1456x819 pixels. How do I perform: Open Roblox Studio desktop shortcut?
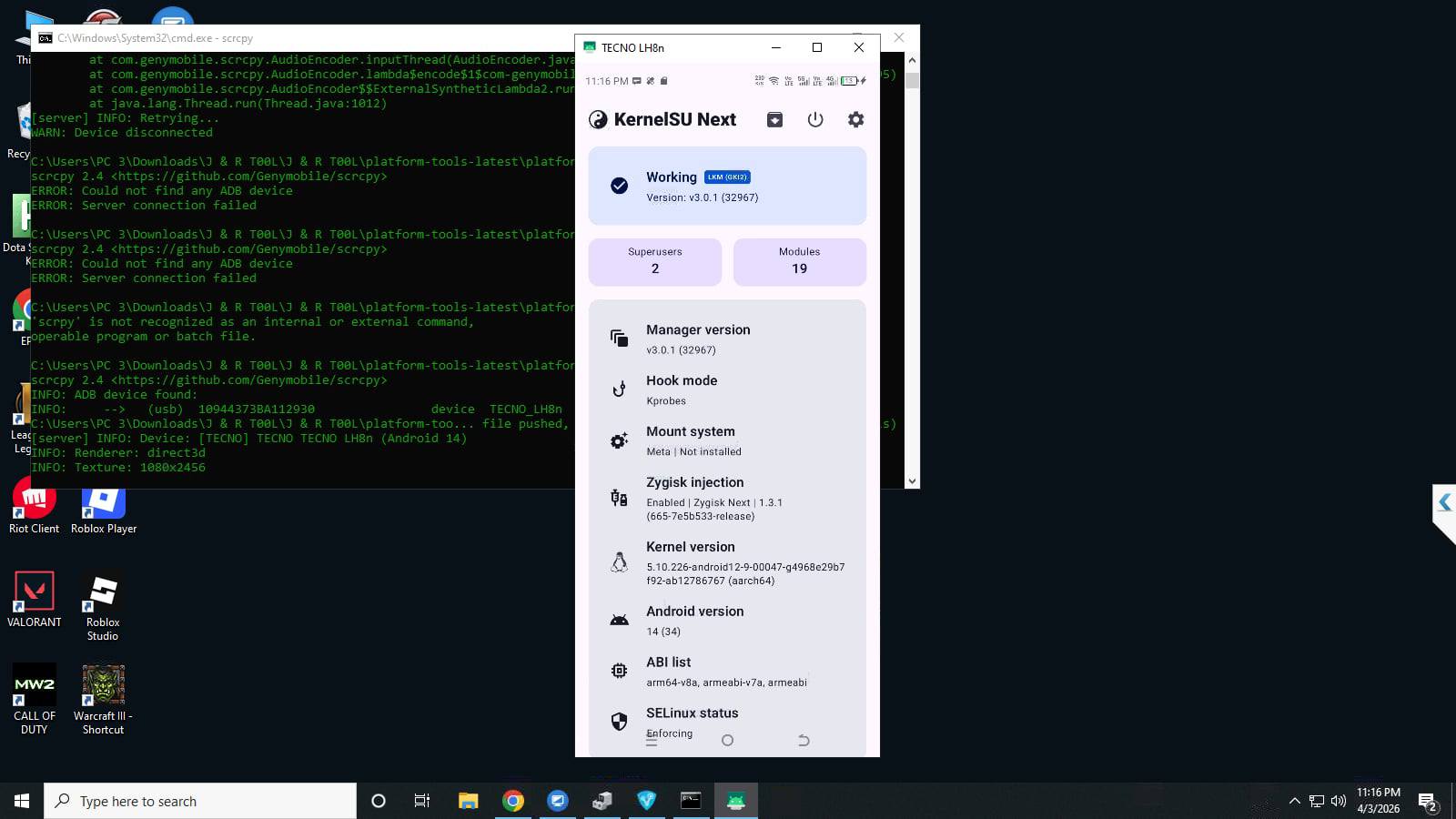click(x=103, y=606)
